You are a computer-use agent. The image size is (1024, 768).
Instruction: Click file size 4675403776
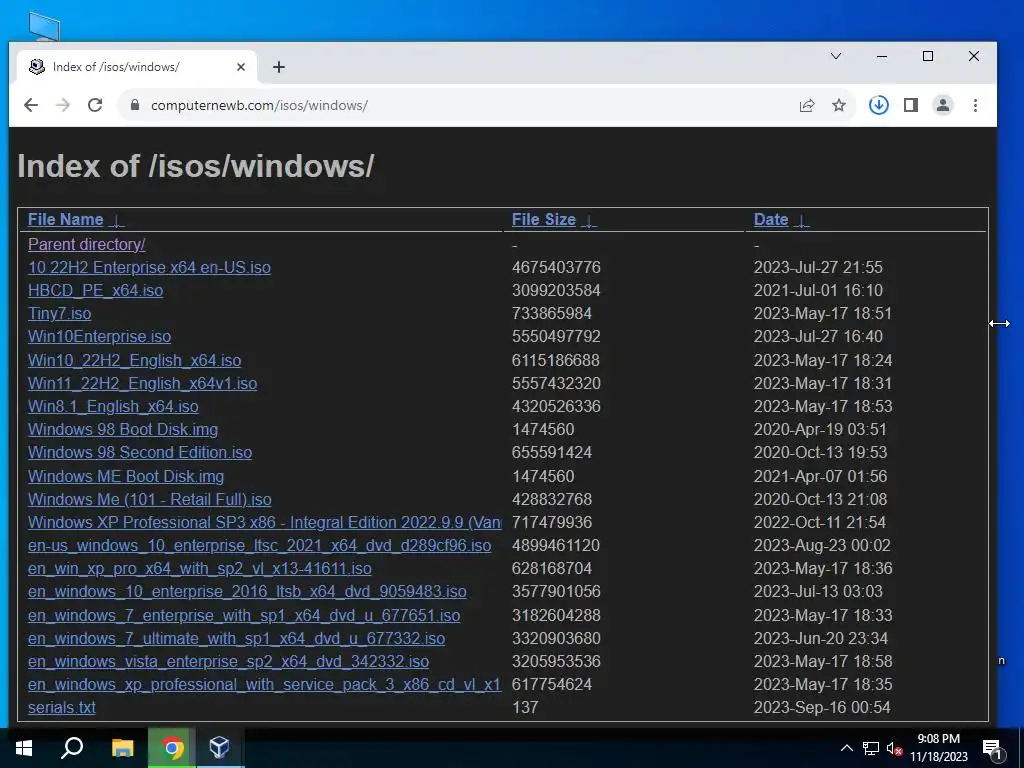click(x=556, y=268)
